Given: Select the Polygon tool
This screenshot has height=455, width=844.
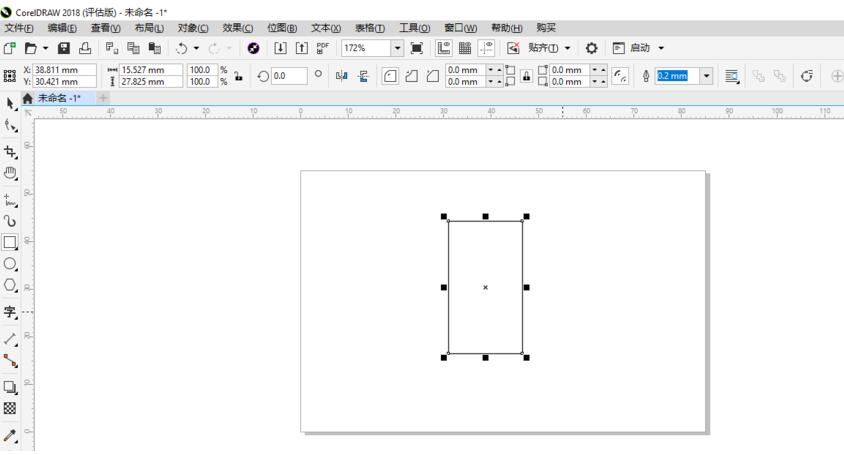Looking at the screenshot, I should coord(10,285).
